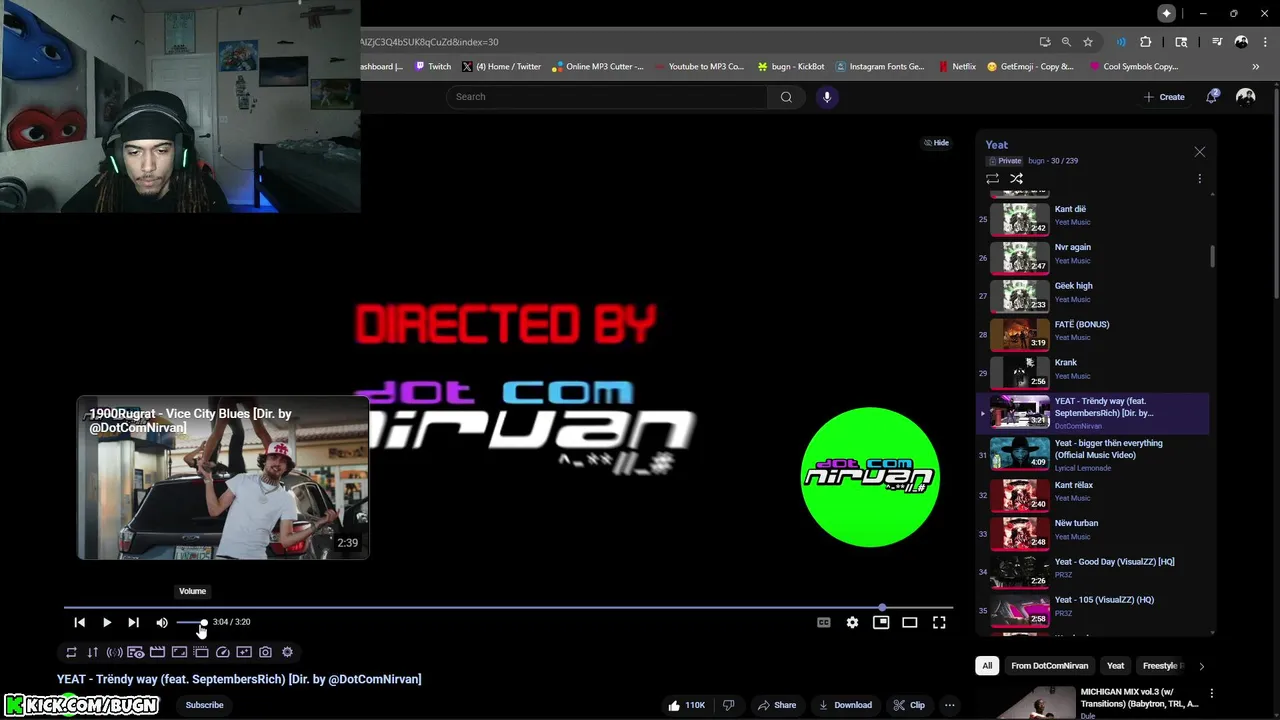Dislike the video

click(728, 705)
